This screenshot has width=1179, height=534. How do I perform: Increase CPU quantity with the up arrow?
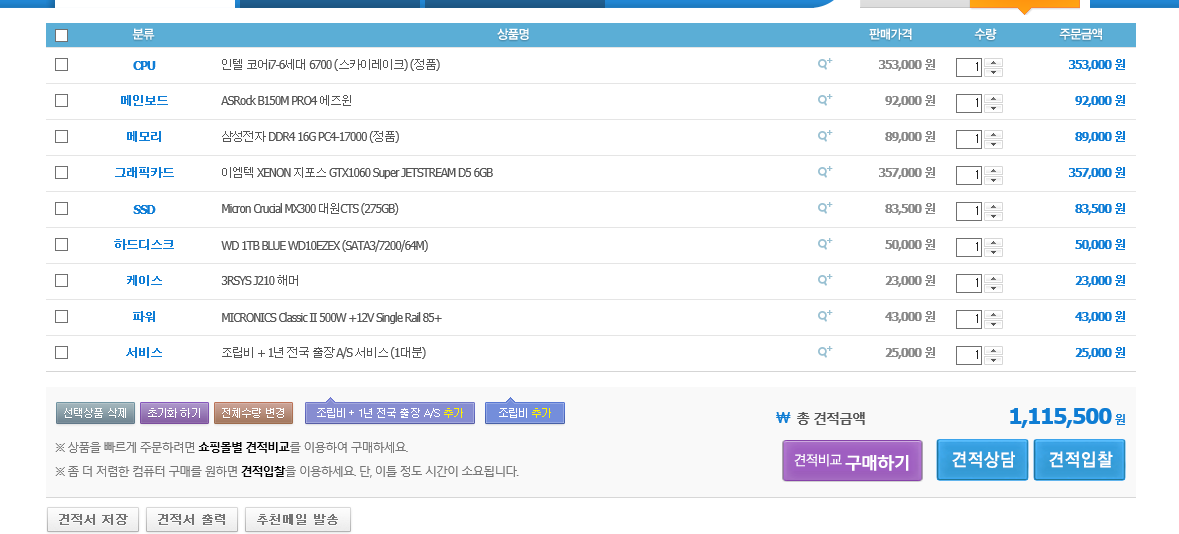(x=993, y=63)
